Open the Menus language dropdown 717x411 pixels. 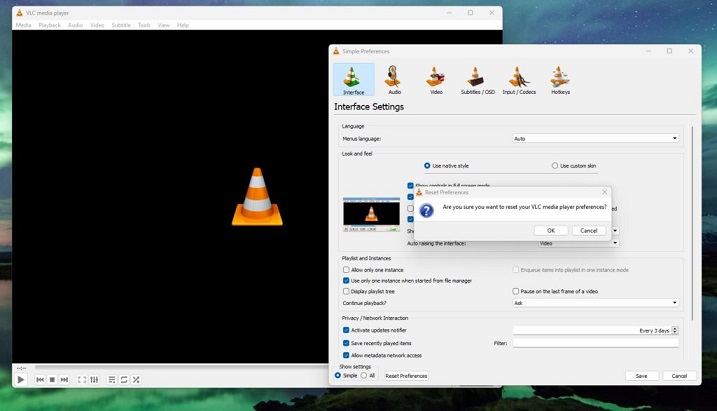click(595, 138)
